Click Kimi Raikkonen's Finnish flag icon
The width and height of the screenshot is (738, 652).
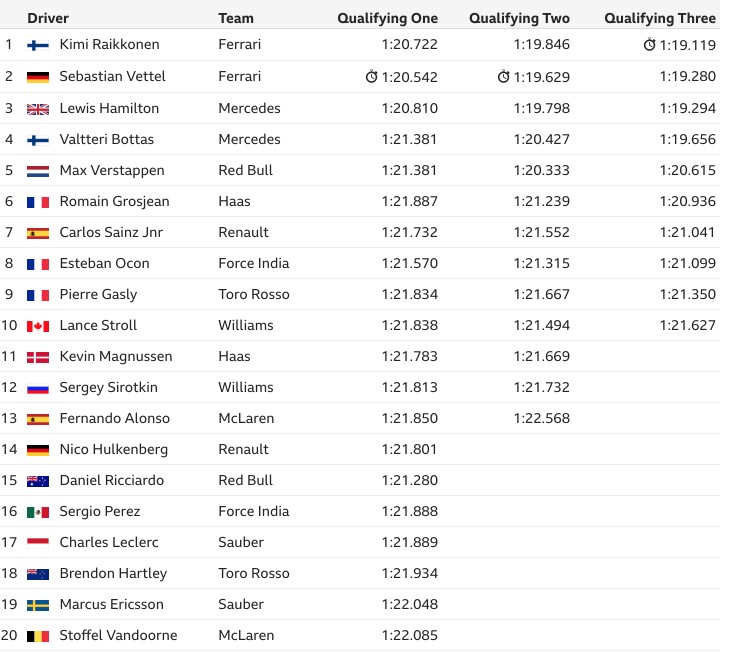point(38,45)
